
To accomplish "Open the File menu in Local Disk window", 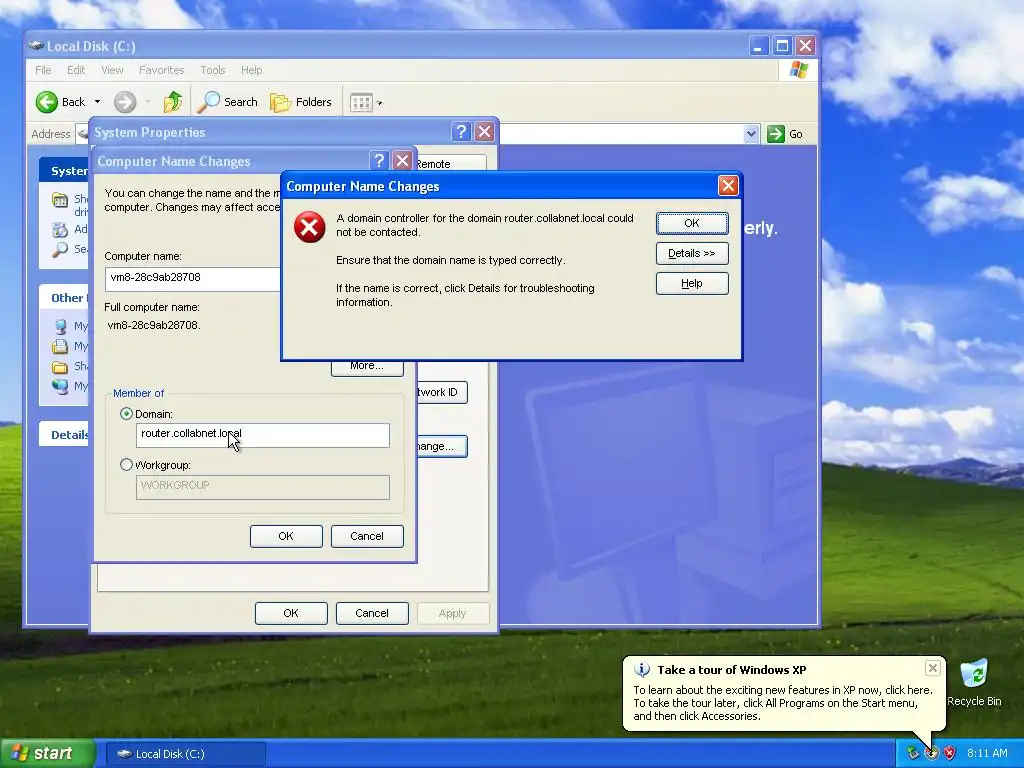I will click(x=43, y=70).
